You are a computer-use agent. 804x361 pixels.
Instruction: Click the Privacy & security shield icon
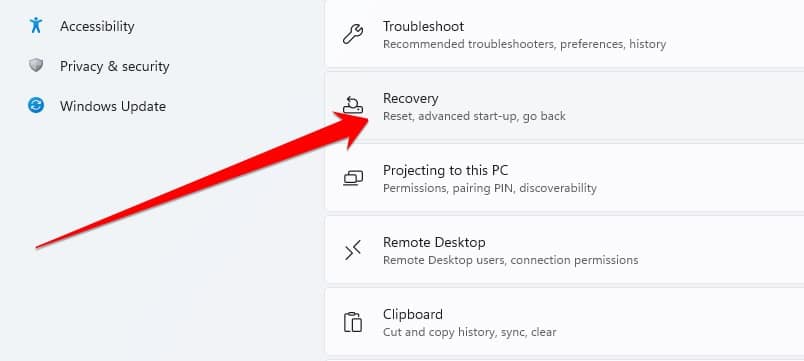[35, 65]
